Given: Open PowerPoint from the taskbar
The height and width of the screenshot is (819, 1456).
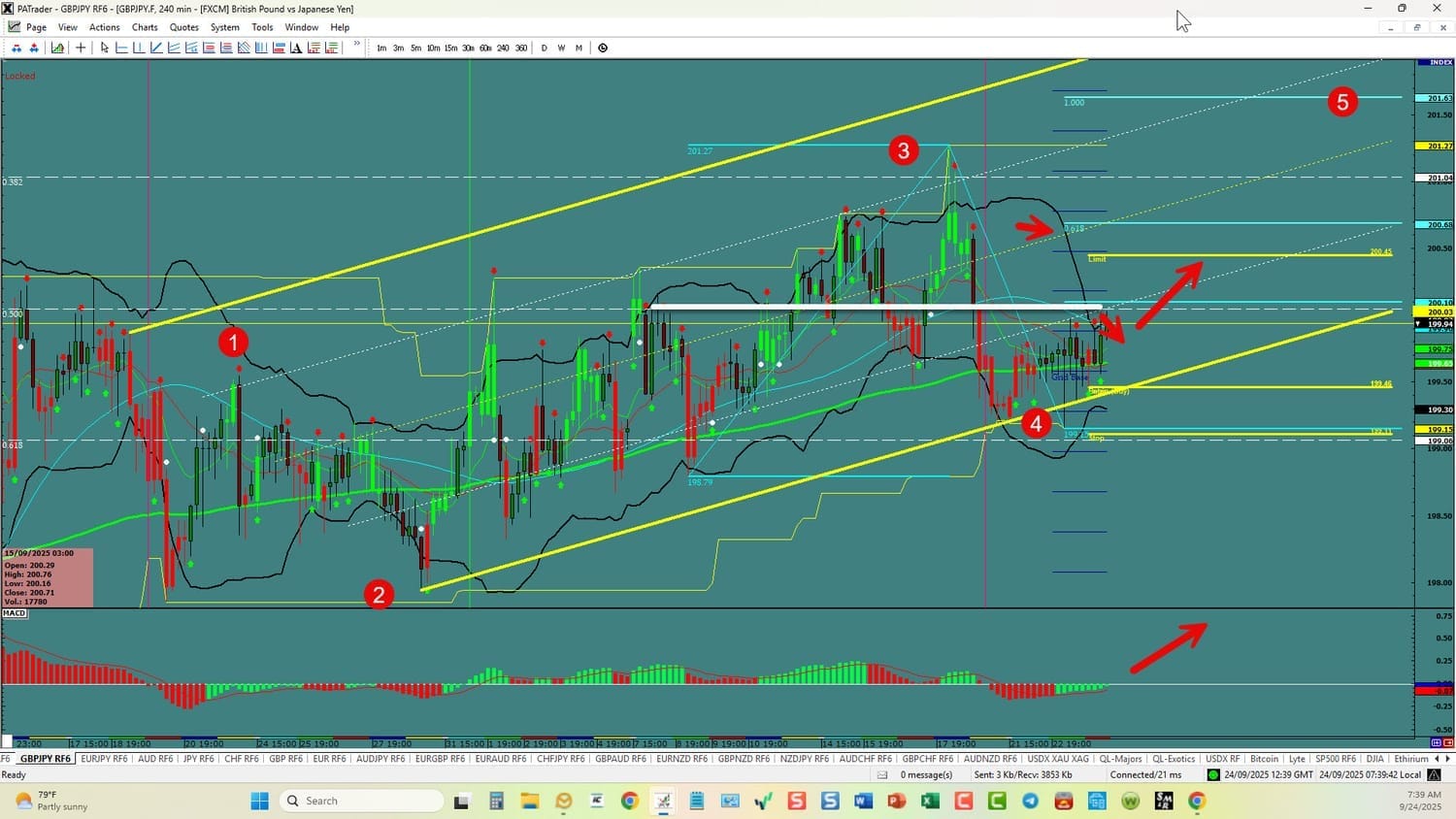Looking at the screenshot, I should point(896,801).
